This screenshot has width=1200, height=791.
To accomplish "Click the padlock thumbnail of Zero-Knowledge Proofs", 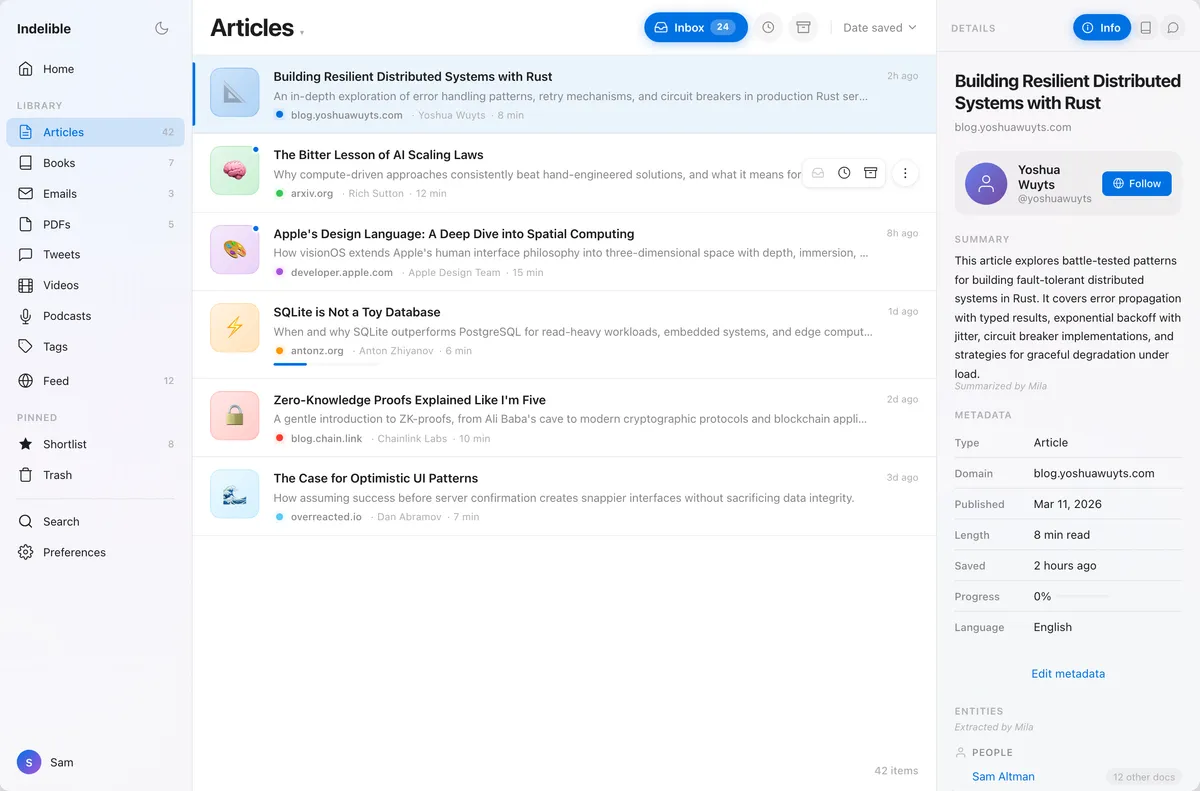I will 235,416.
